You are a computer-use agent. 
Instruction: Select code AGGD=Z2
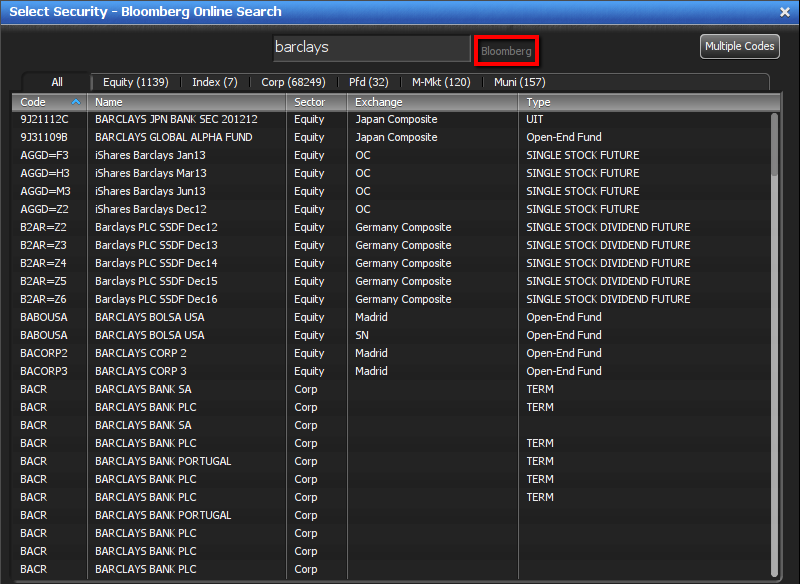tap(44, 209)
